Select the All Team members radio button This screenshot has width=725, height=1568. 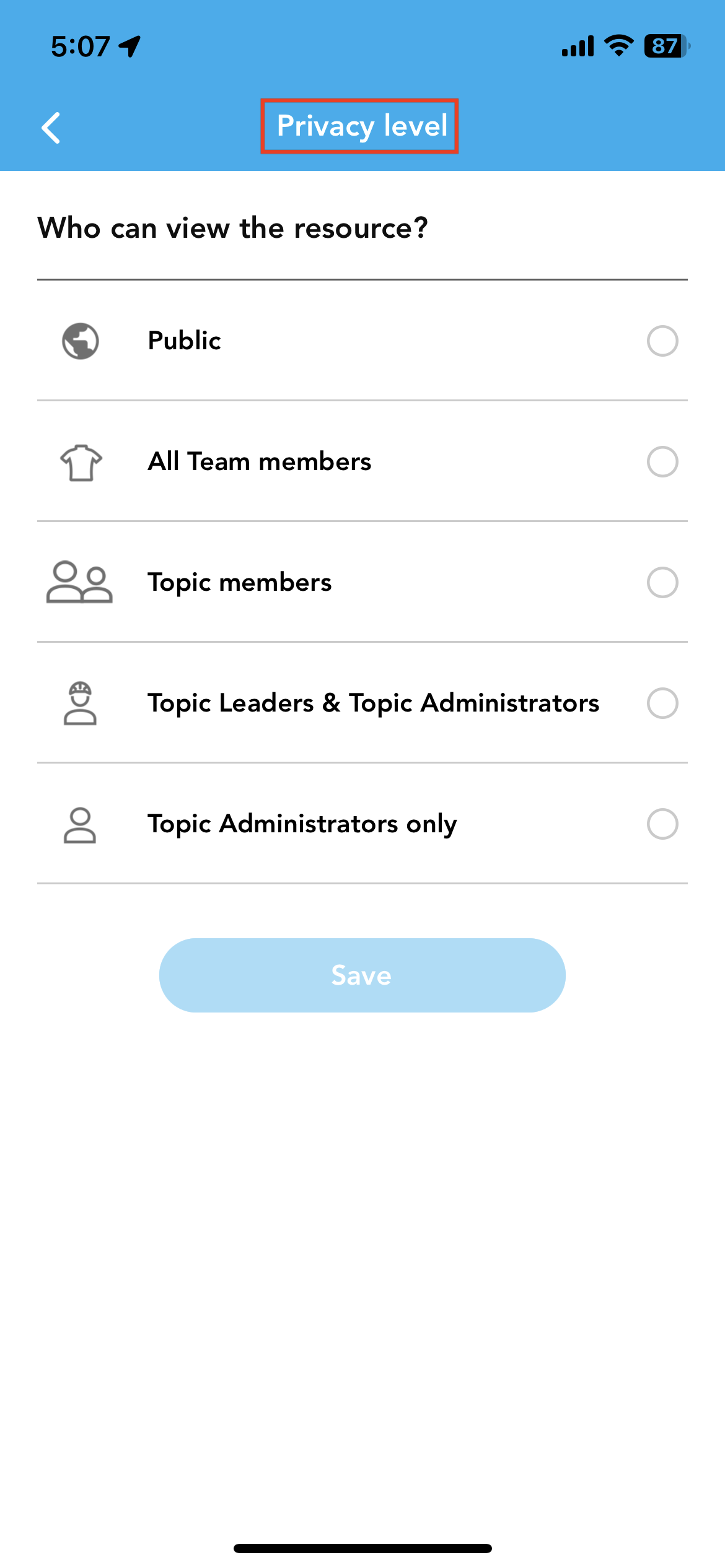point(662,461)
